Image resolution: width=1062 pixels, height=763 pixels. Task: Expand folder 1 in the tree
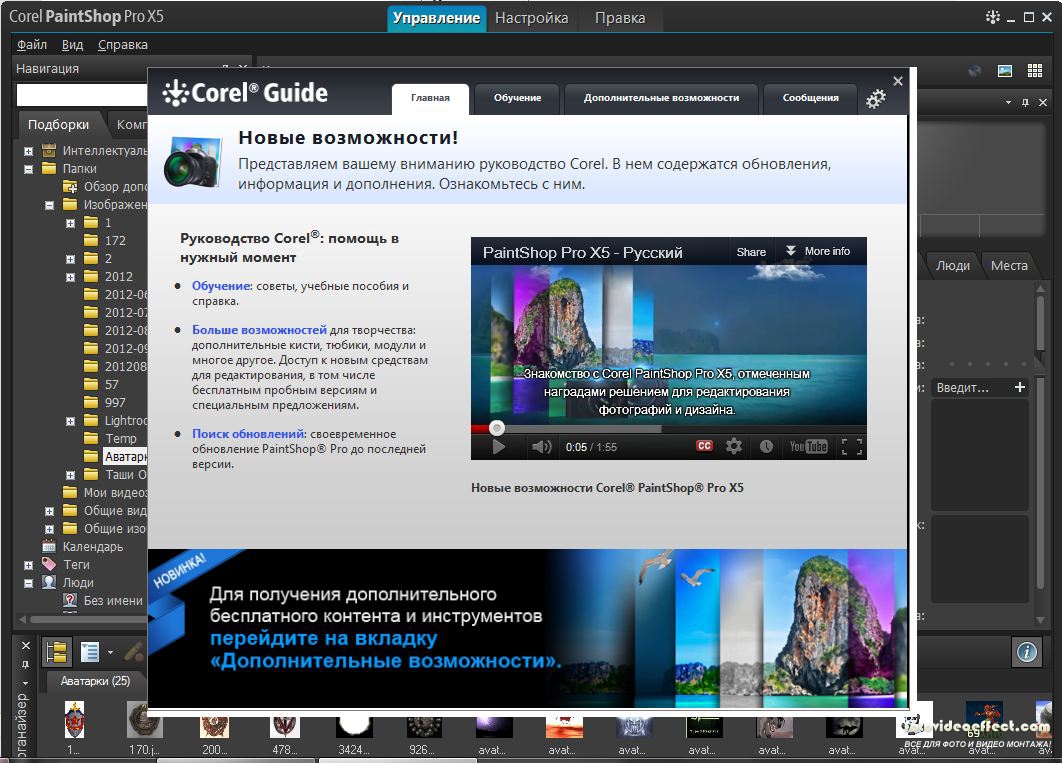click(x=70, y=223)
